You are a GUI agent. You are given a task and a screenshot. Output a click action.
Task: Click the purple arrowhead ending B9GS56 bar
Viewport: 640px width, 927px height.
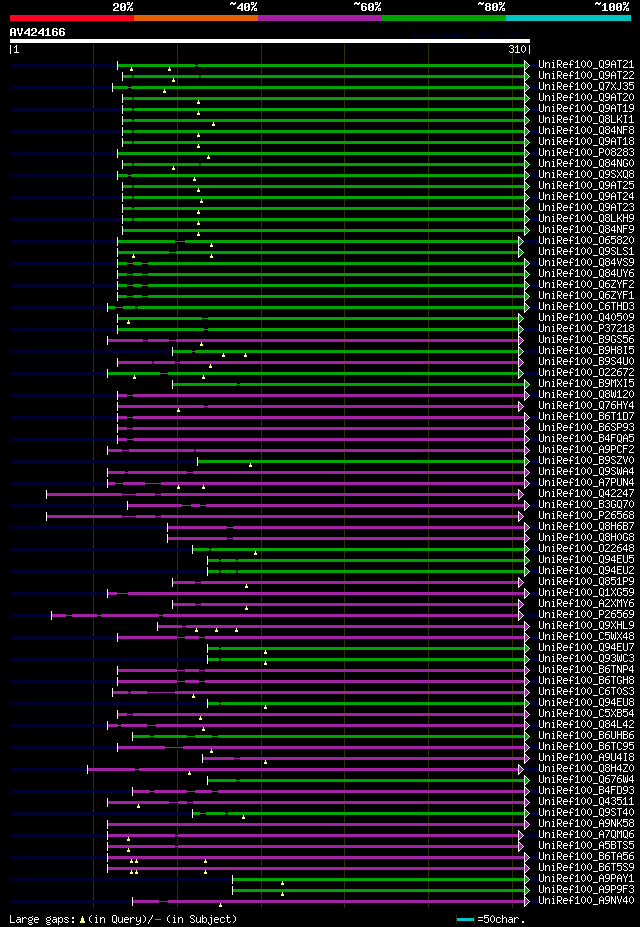click(x=521, y=340)
